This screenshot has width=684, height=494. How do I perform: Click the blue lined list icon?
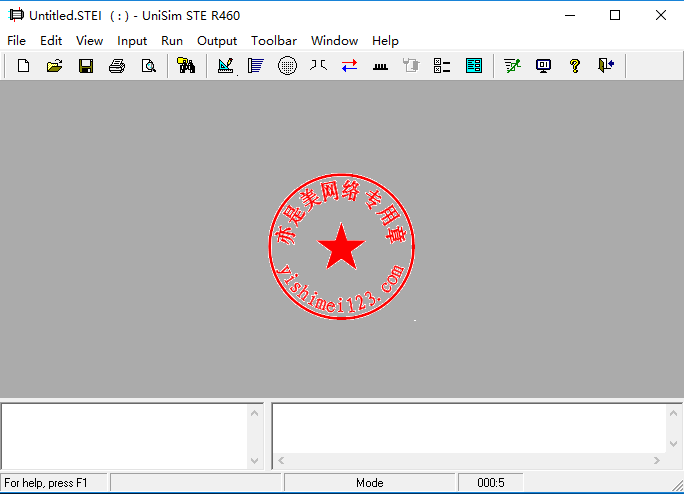(x=256, y=66)
